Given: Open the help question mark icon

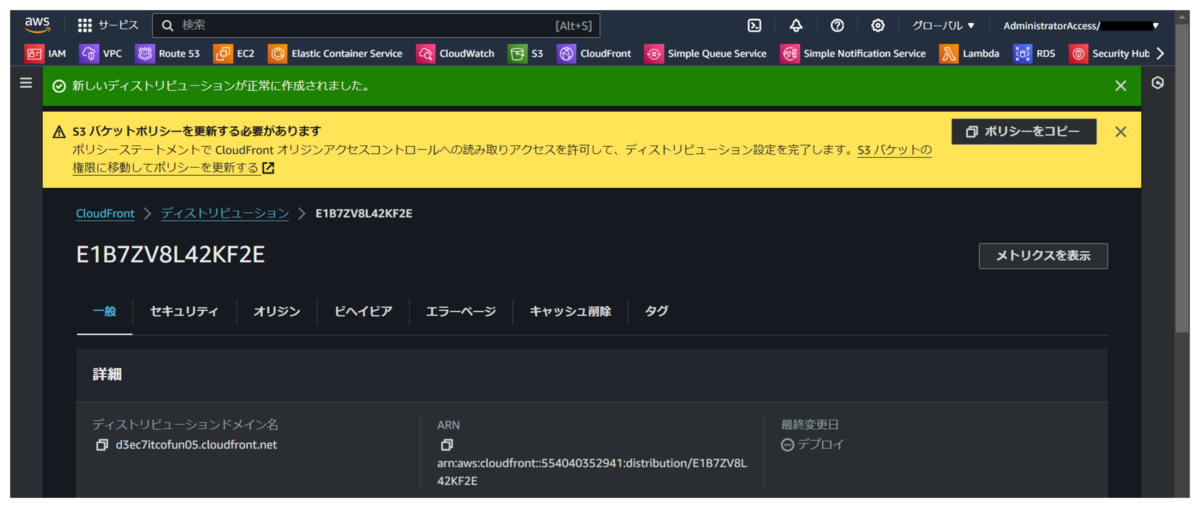Looking at the screenshot, I should [x=837, y=26].
